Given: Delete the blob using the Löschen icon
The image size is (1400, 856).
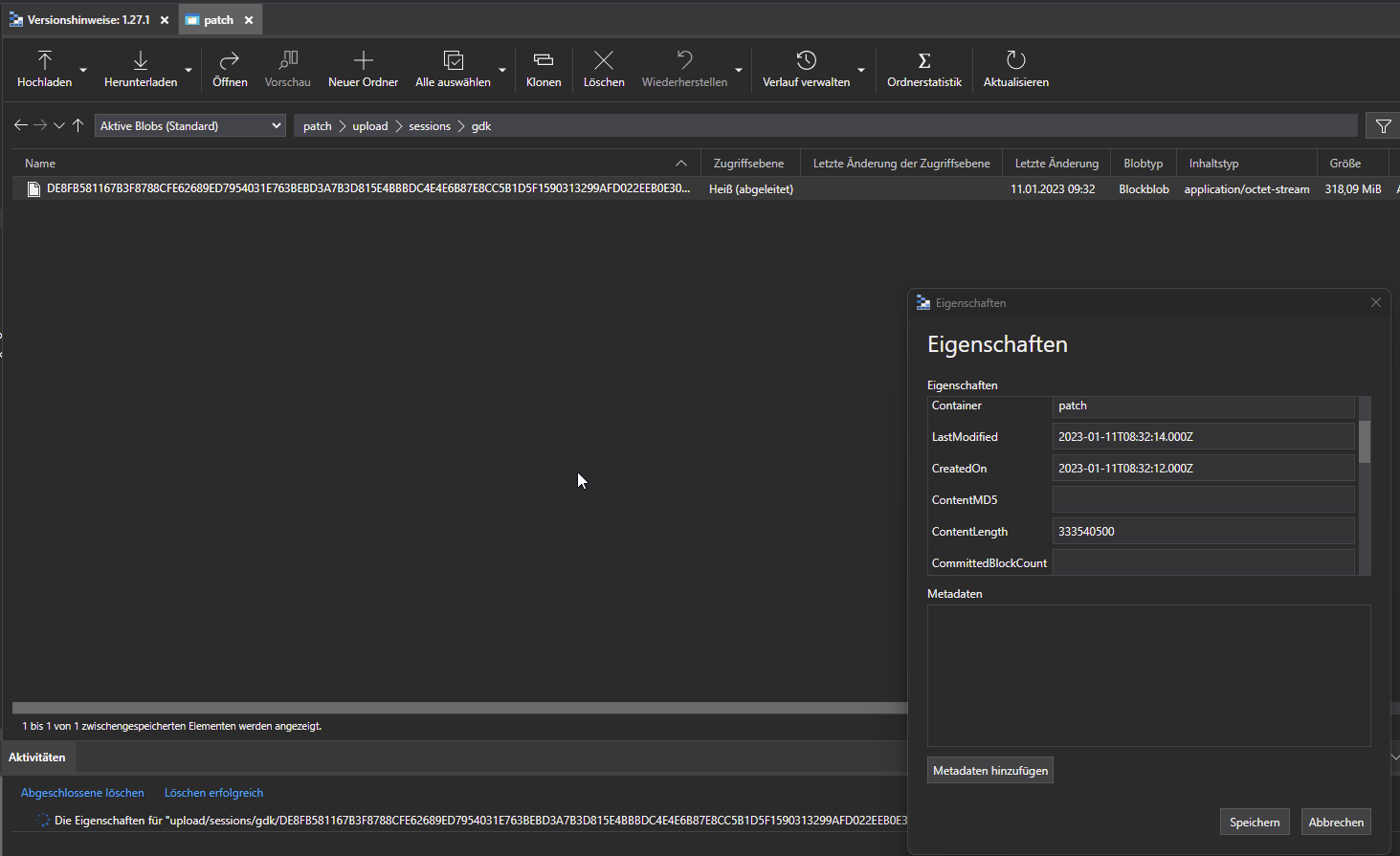Looking at the screenshot, I should pyautogui.click(x=603, y=61).
